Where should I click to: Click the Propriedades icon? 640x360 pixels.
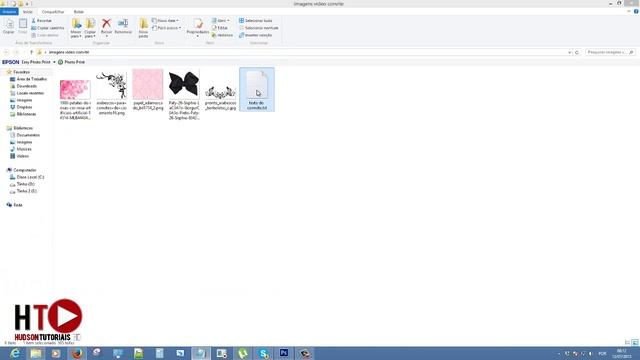[x=198, y=27]
